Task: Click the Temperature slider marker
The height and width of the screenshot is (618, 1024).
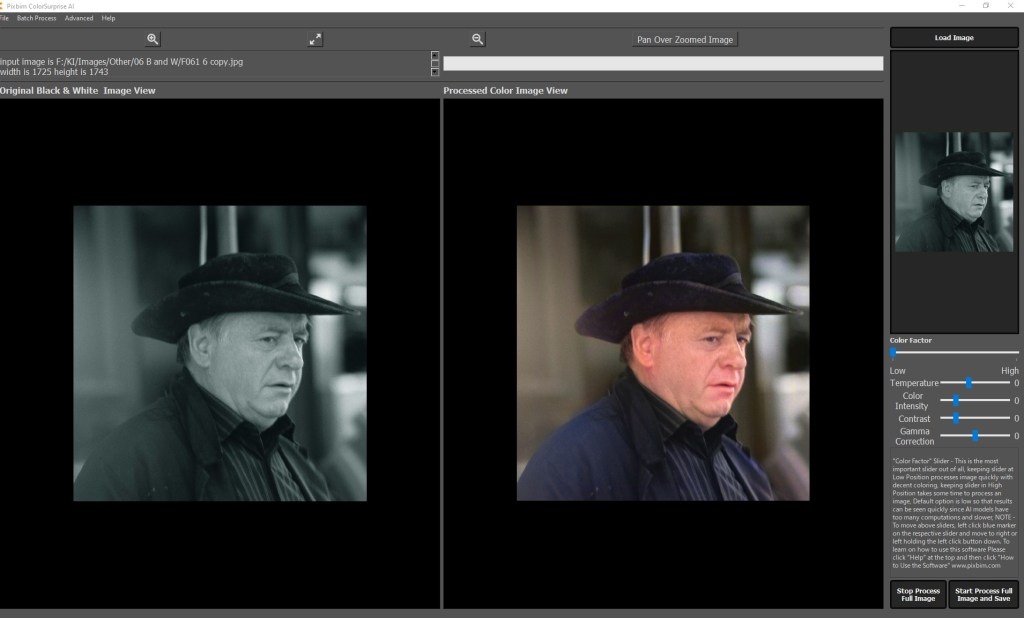Action: (x=968, y=382)
